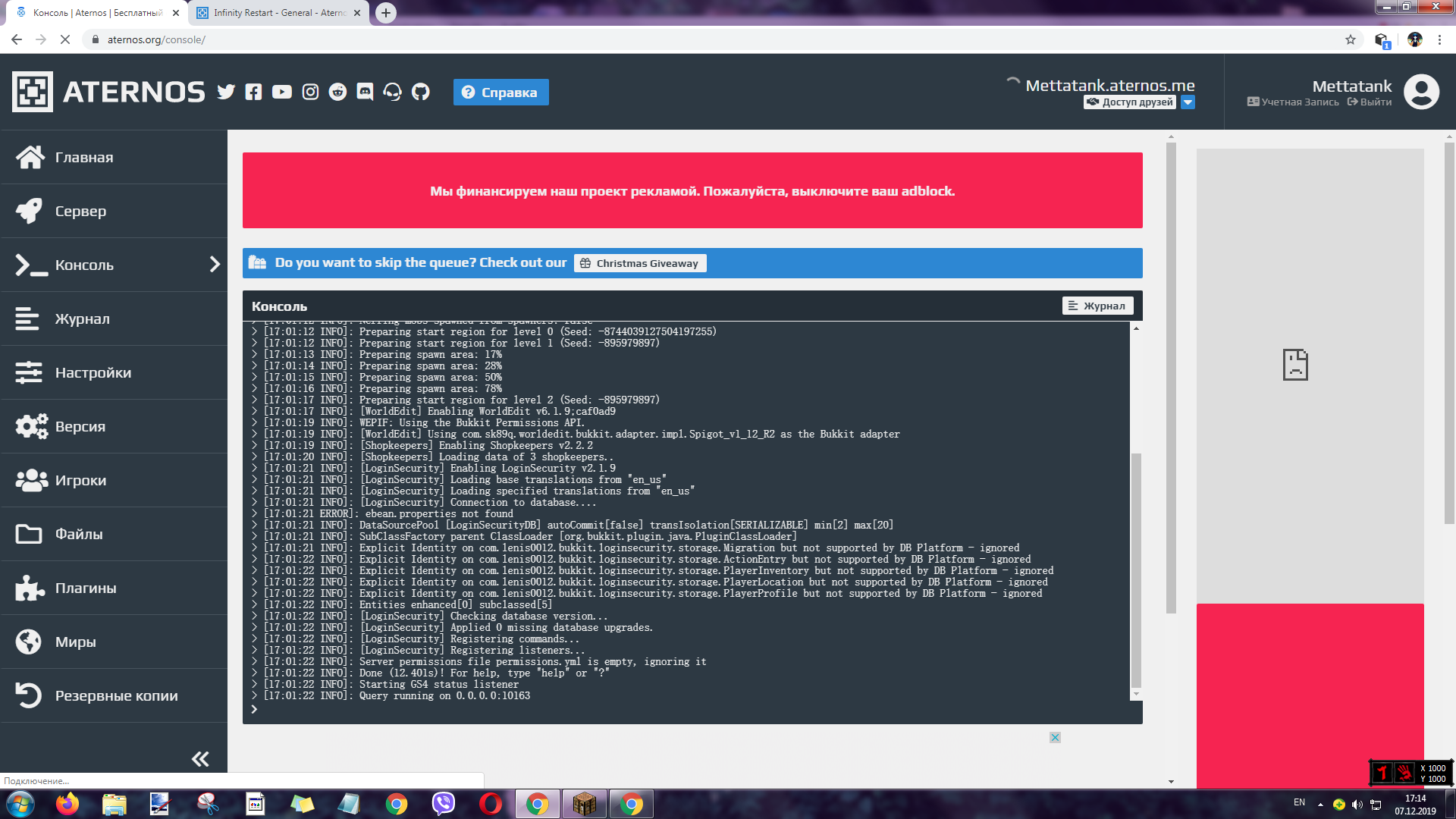This screenshot has width=1456, height=819.
Task: Open File Explorer from the taskbar
Action: (115, 804)
